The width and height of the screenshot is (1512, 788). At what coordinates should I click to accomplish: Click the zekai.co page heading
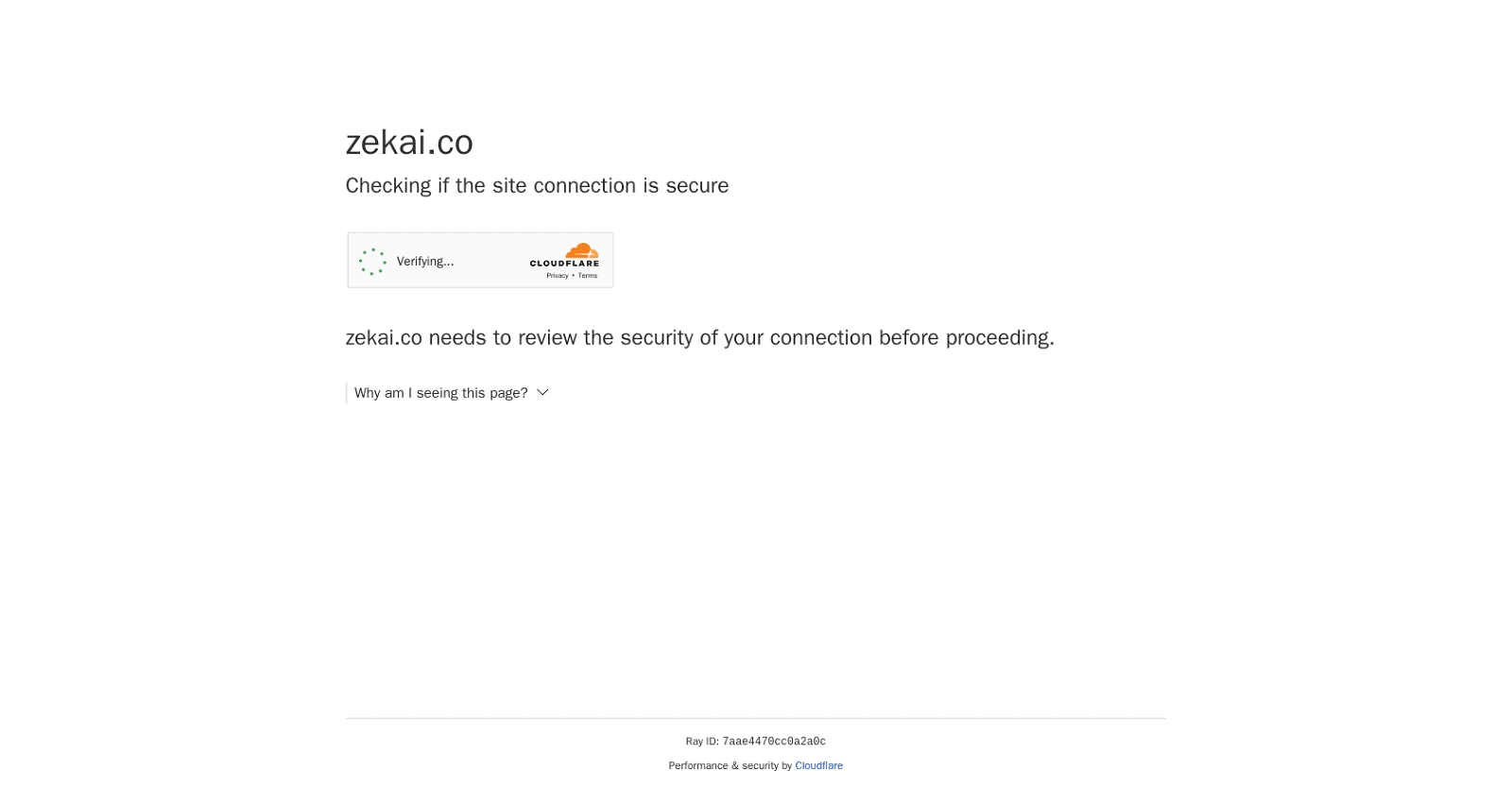click(x=409, y=143)
